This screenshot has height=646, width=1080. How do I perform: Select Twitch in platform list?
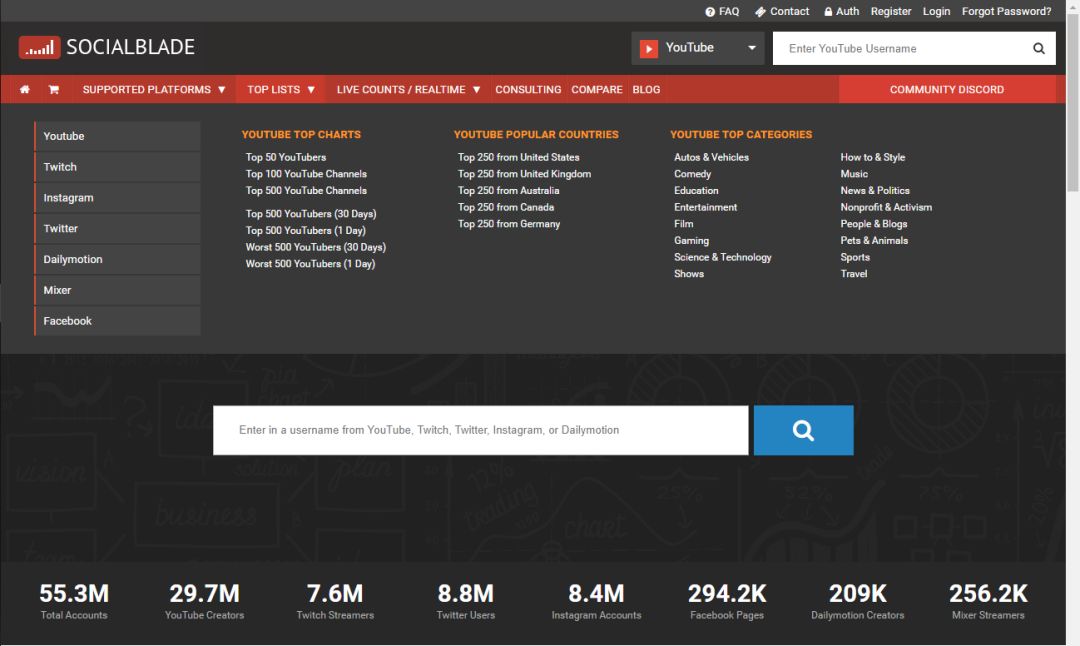(x=118, y=167)
